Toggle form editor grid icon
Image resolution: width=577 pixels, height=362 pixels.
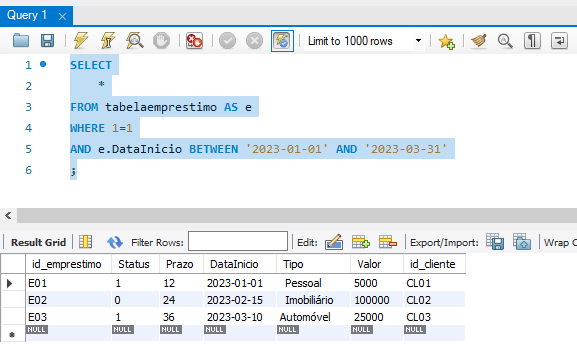(85, 242)
